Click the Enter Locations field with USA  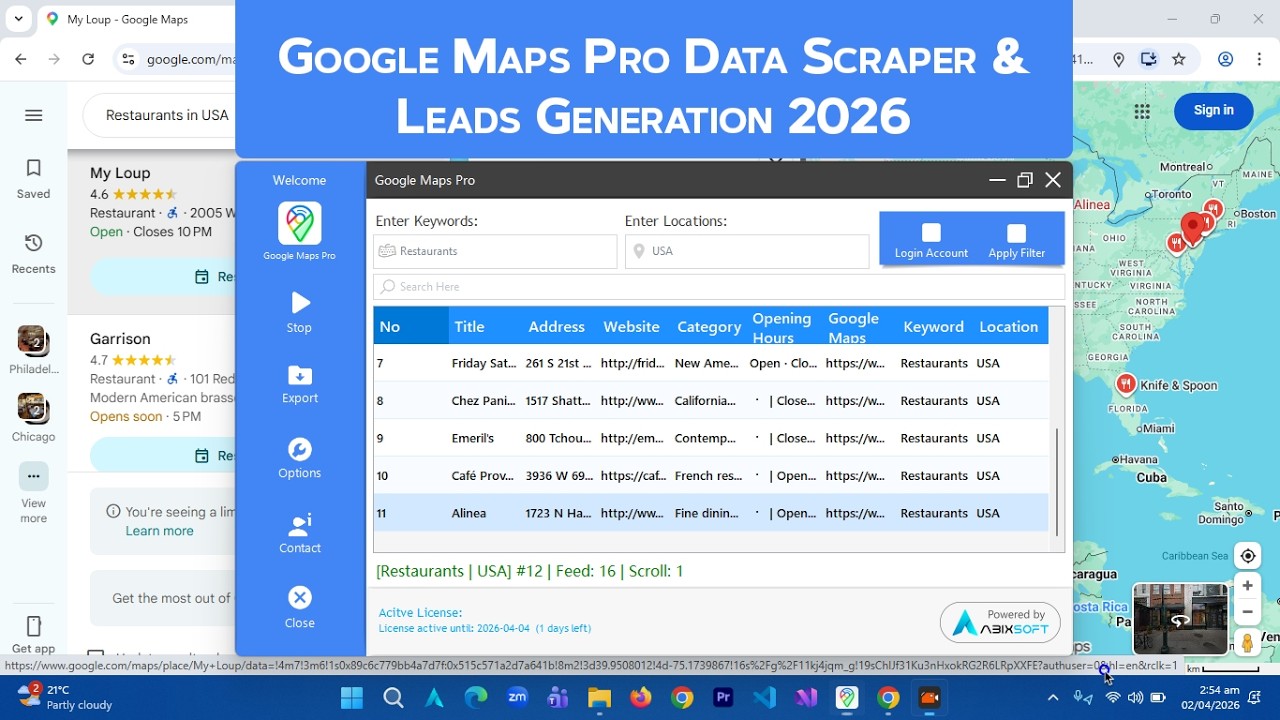747,251
